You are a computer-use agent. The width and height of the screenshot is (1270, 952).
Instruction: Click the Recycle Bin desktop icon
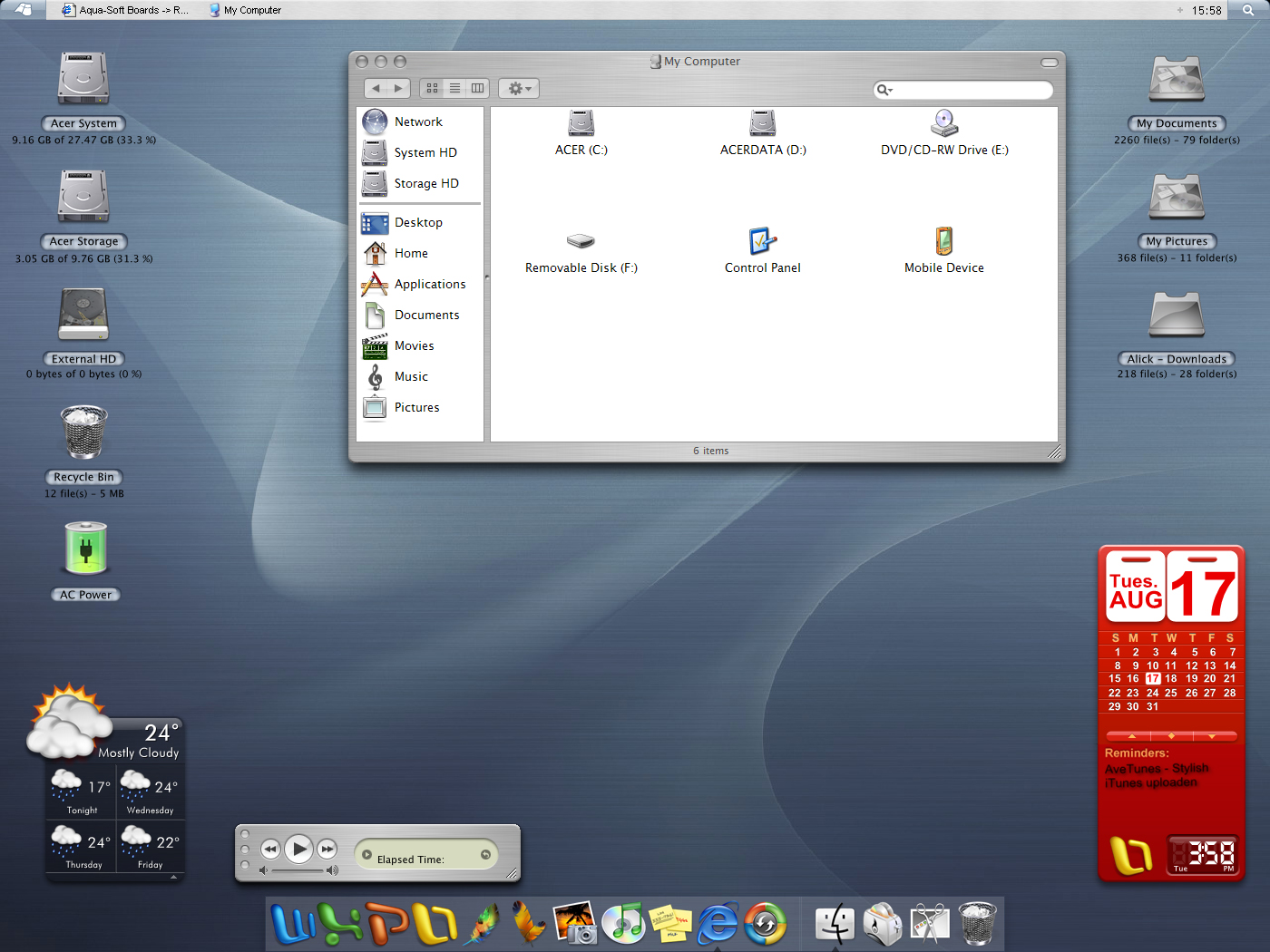click(x=83, y=432)
